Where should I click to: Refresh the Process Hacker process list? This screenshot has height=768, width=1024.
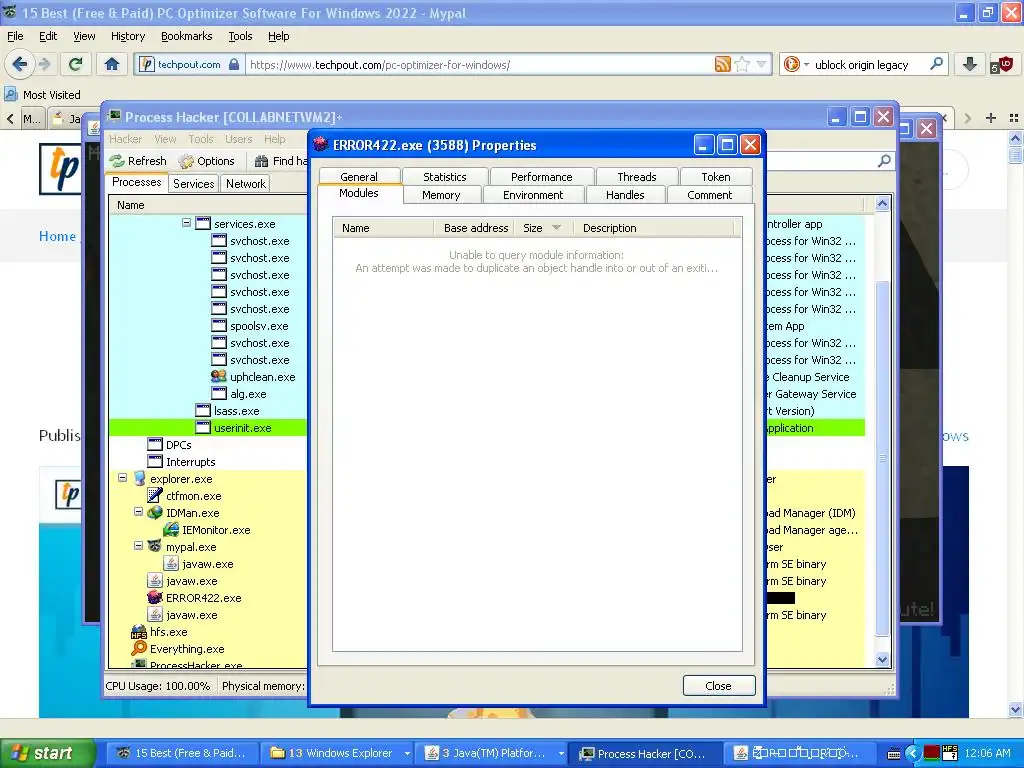(x=138, y=161)
